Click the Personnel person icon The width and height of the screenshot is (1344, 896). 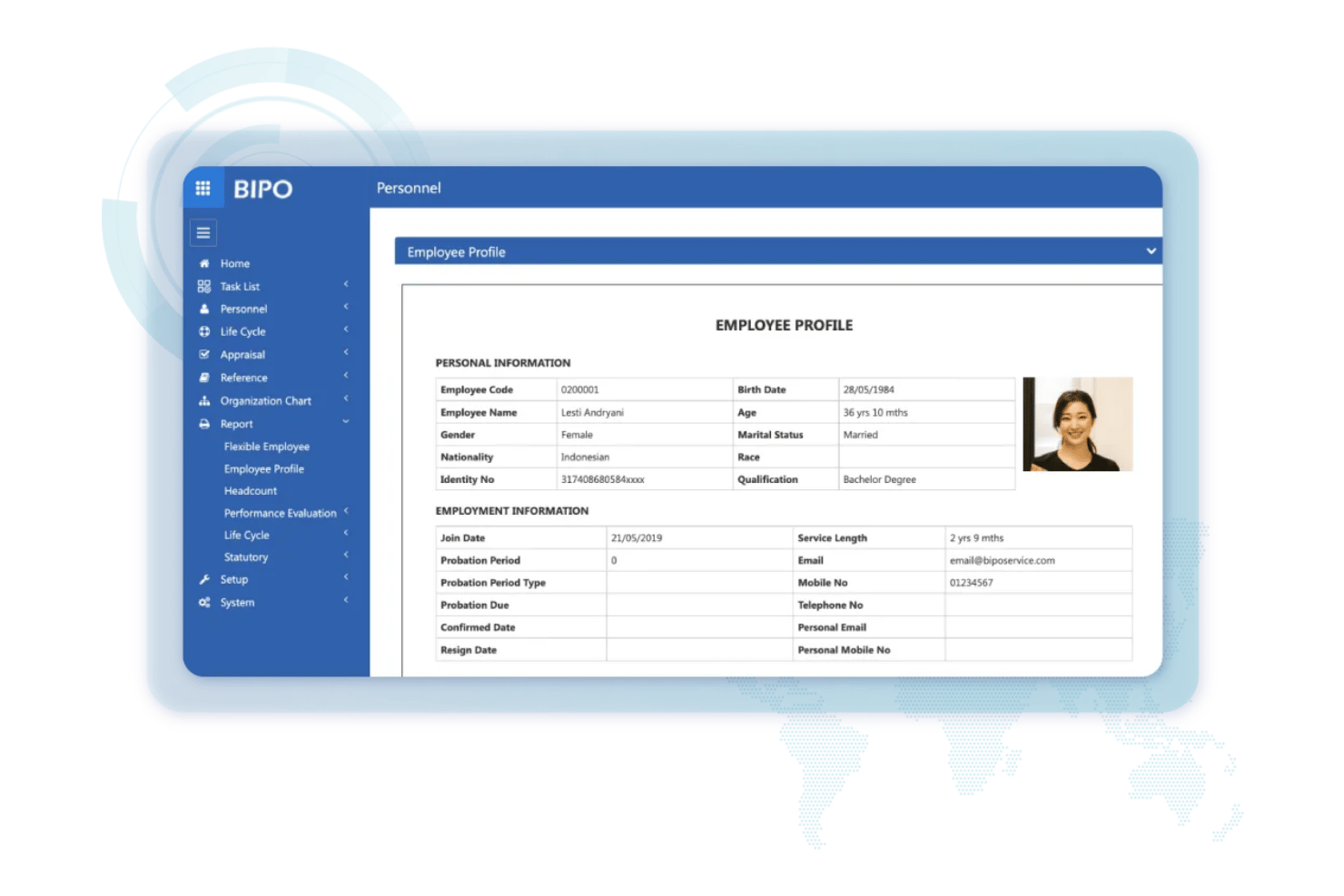(204, 309)
